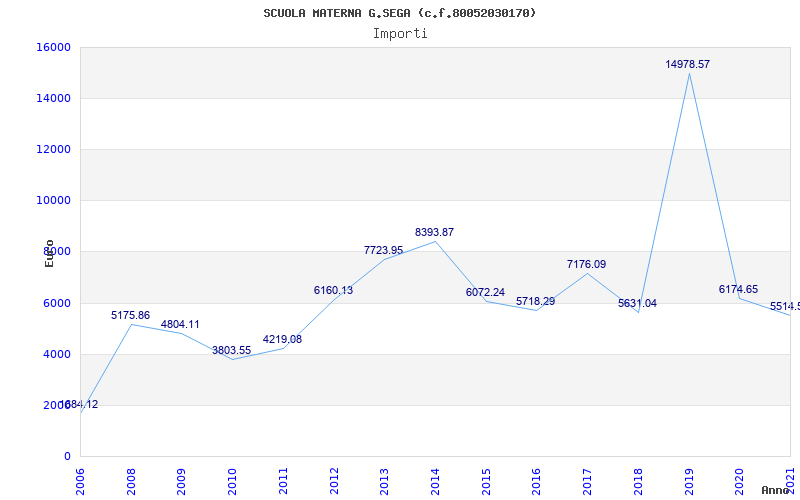Select the 14978.57 peak value label
Image resolution: width=800 pixels, height=500 pixels.
coord(687,64)
